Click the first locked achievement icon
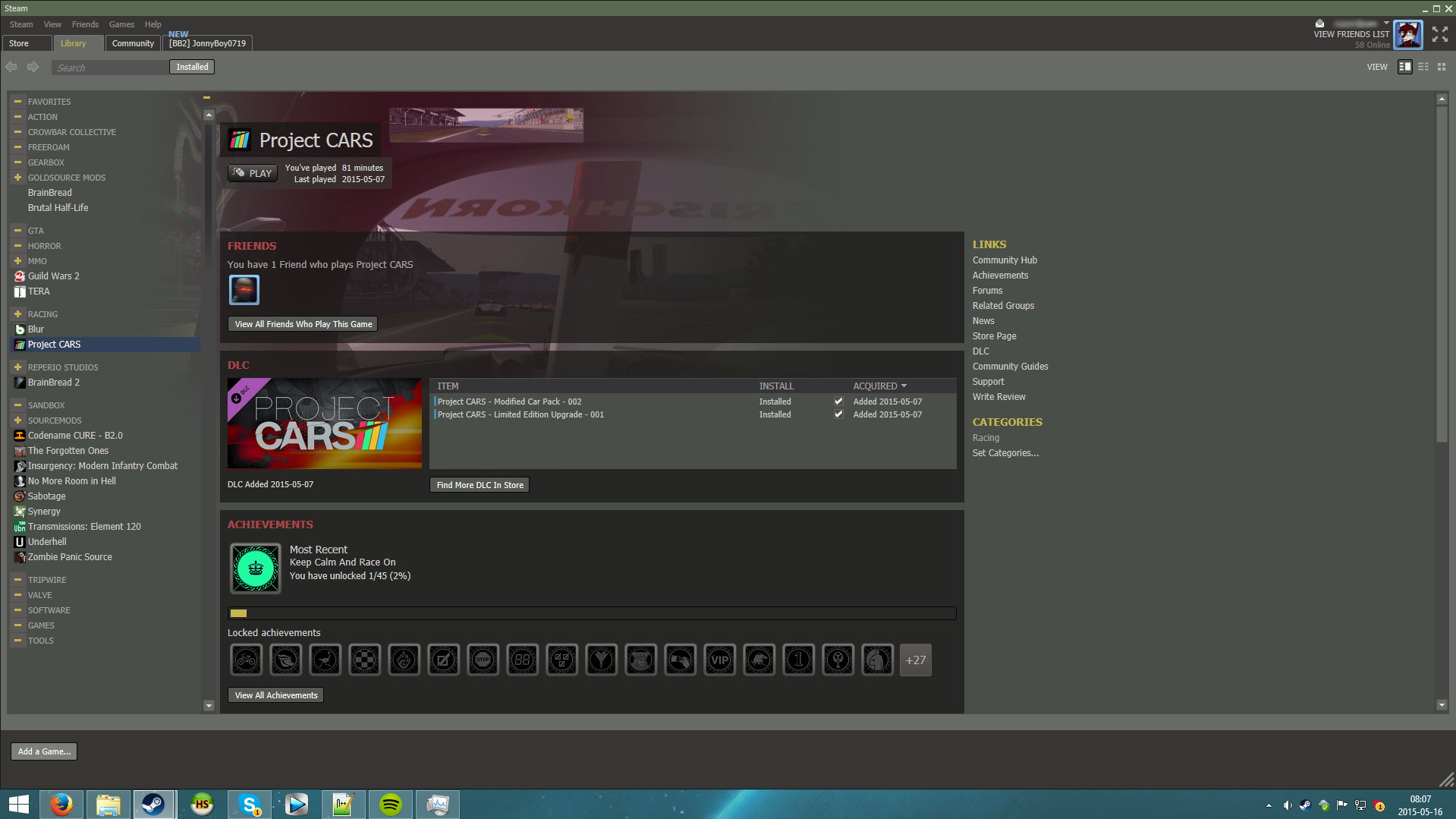 (246, 660)
